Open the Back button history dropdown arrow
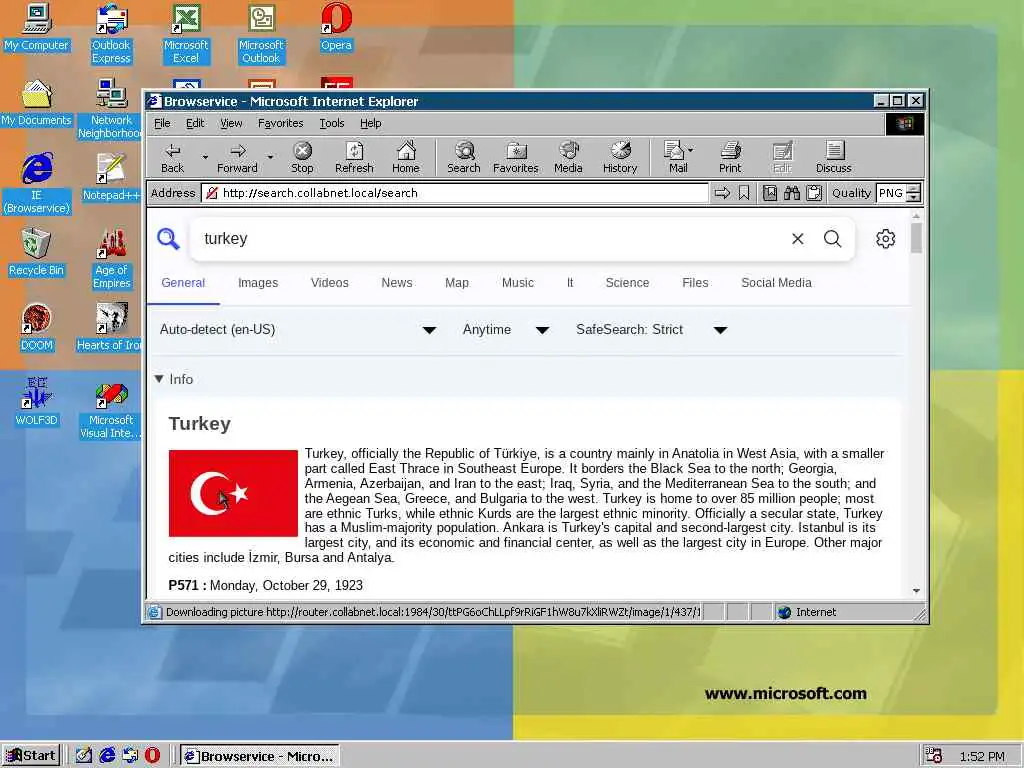The width and height of the screenshot is (1024, 768). coord(205,158)
